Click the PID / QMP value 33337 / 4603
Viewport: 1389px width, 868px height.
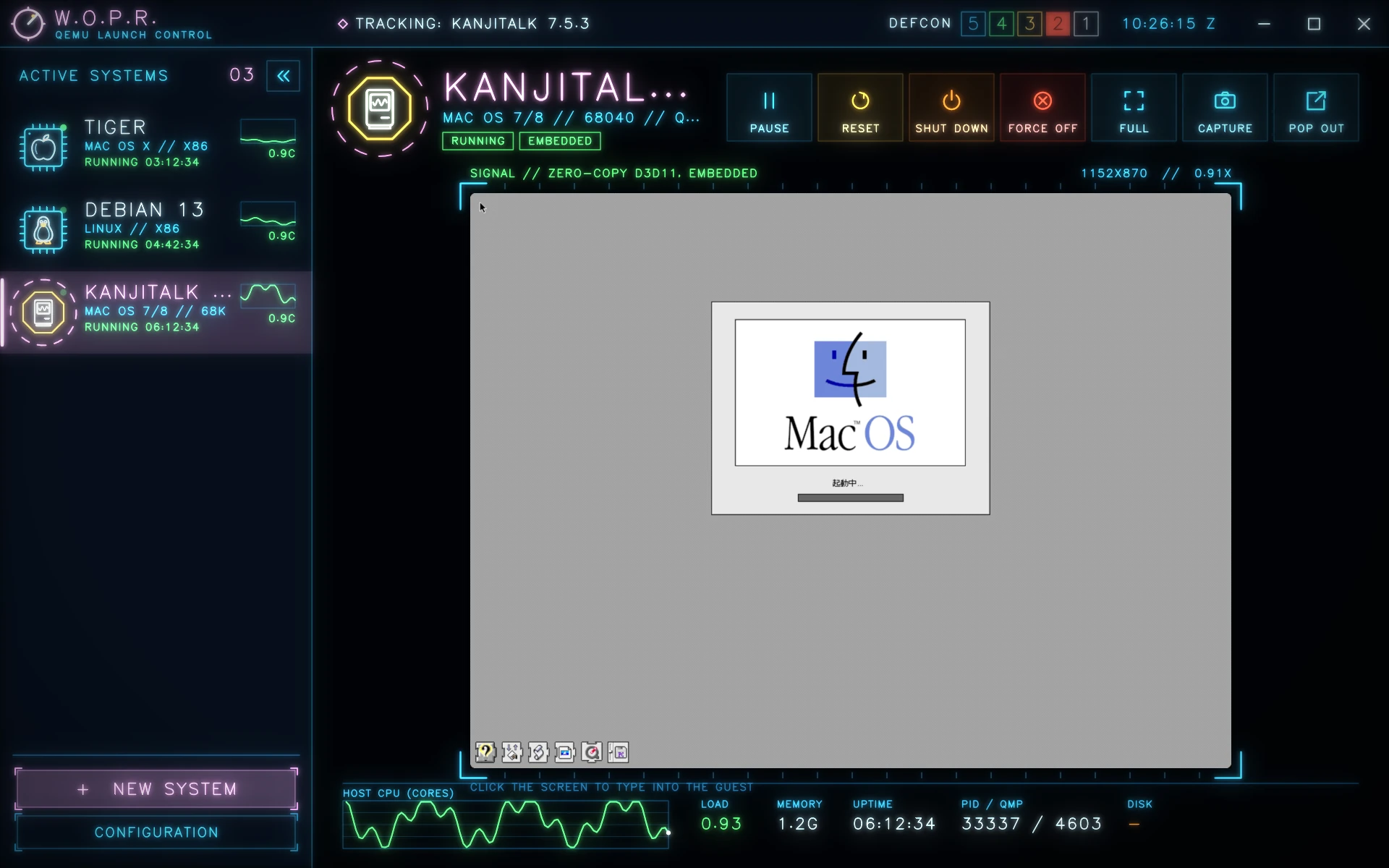pos(1032,824)
